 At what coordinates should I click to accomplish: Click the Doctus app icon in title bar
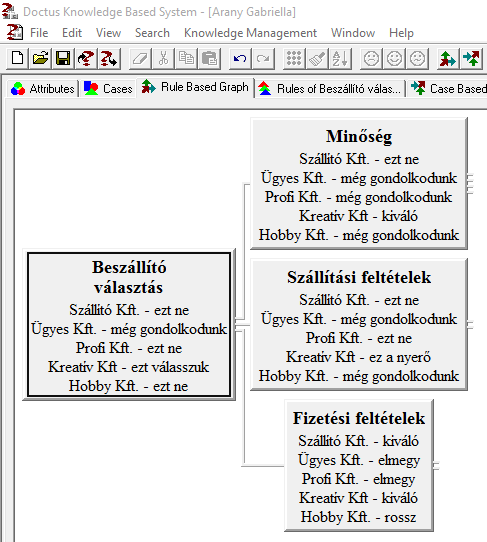[x=10, y=11]
